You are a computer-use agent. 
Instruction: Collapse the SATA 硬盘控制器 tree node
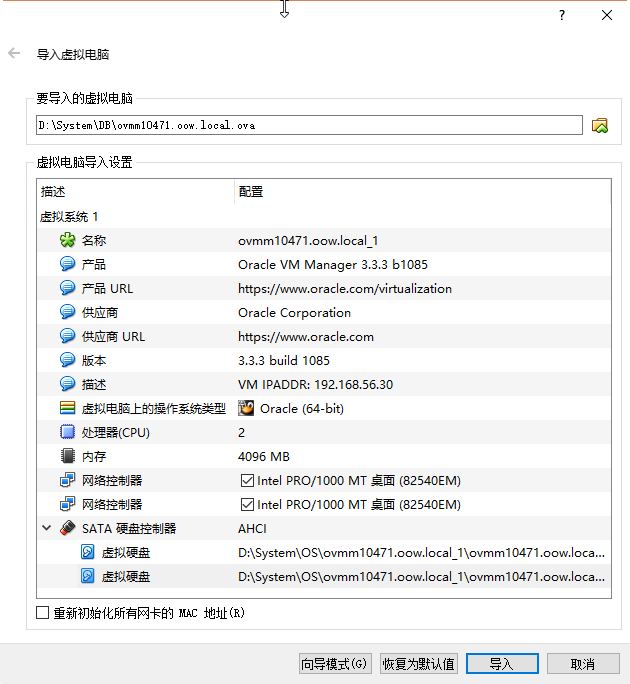tap(46, 528)
